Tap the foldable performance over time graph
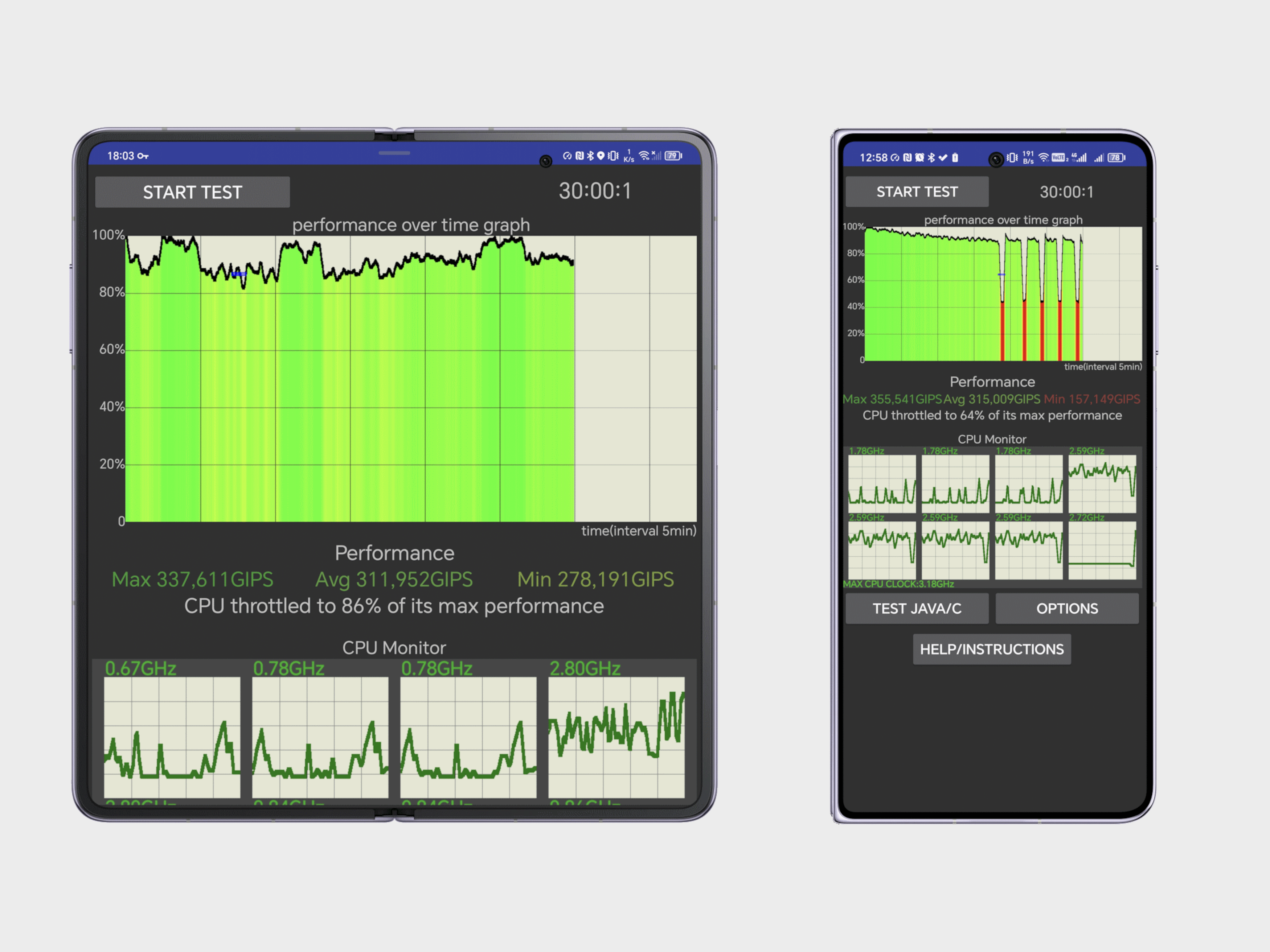Viewport: 1270px width, 952px height. click(411, 379)
